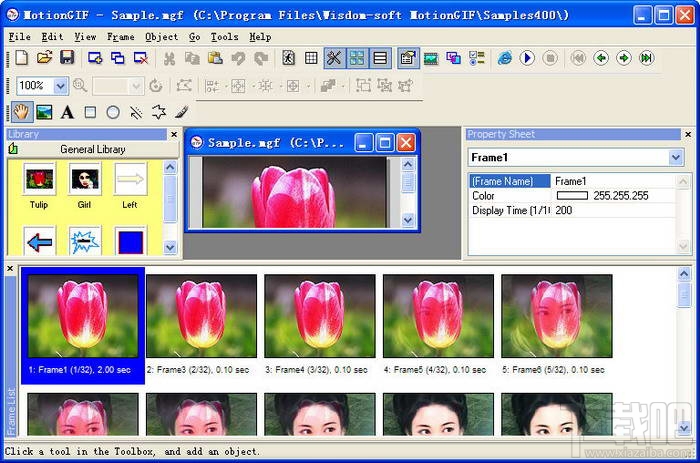Image resolution: width=700 pixels, height=463 pixels.
Task: Pick the Rectangle shape tool
Action: point(90,112)
